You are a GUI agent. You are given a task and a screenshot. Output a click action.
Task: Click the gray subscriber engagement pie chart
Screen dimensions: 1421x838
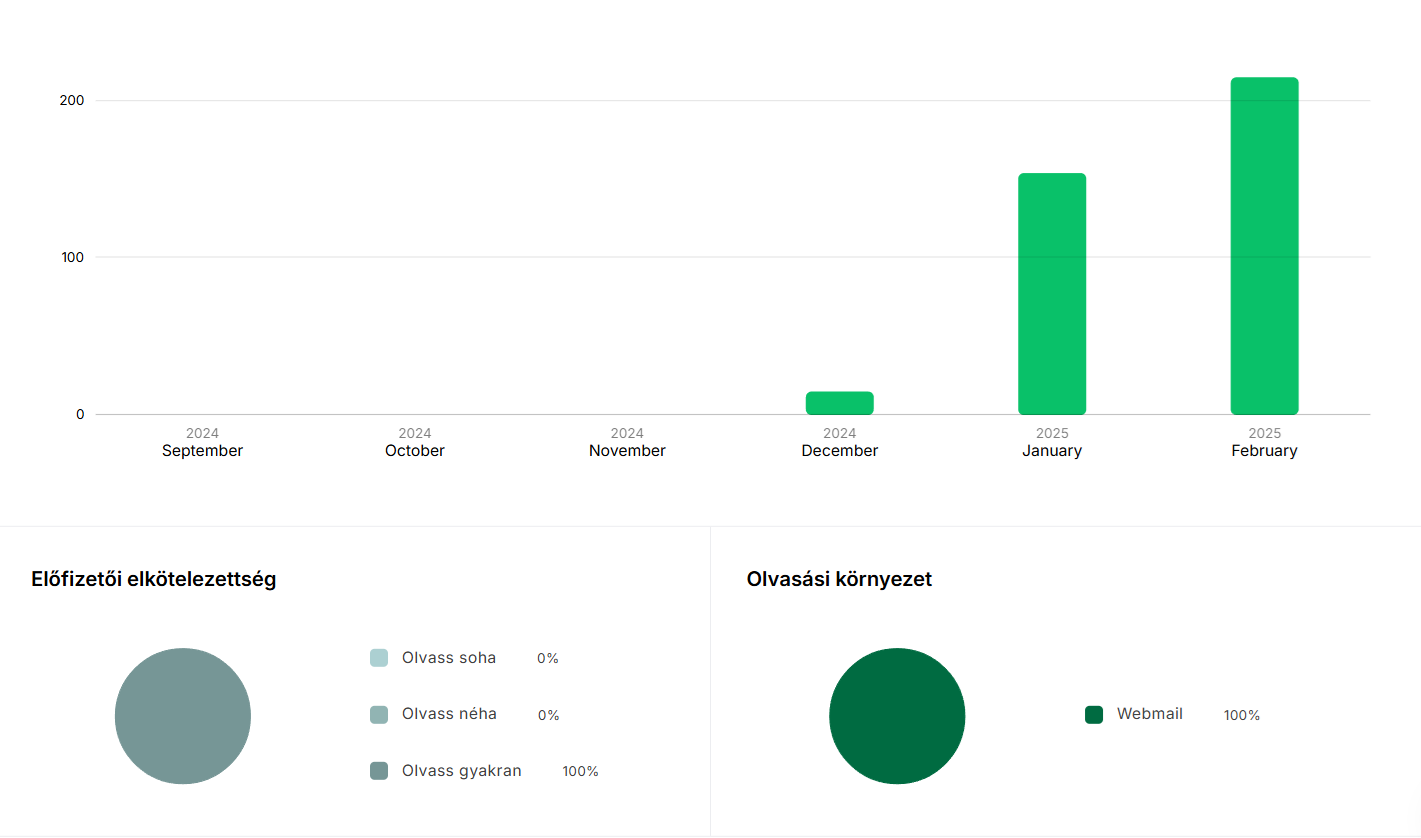point(183,716)
